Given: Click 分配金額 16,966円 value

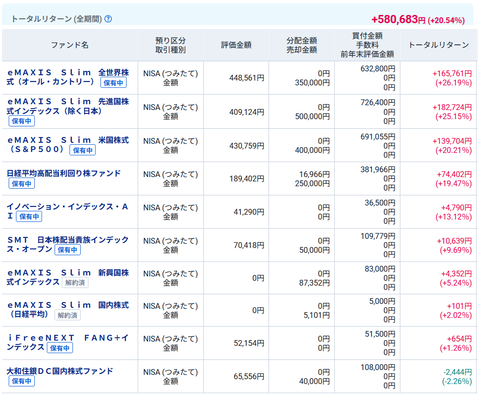Looking at the screenshot, I should coord(315,174).
